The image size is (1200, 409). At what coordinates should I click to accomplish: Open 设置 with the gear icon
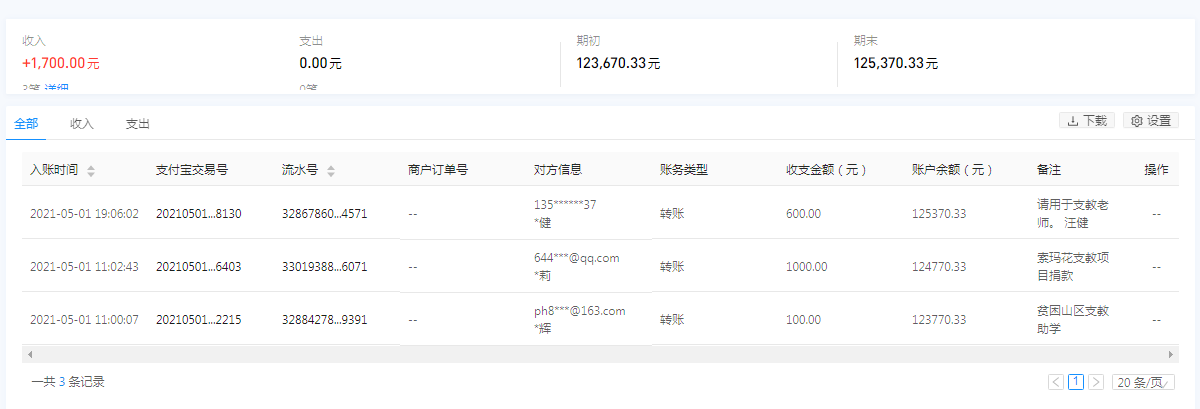1150,121
